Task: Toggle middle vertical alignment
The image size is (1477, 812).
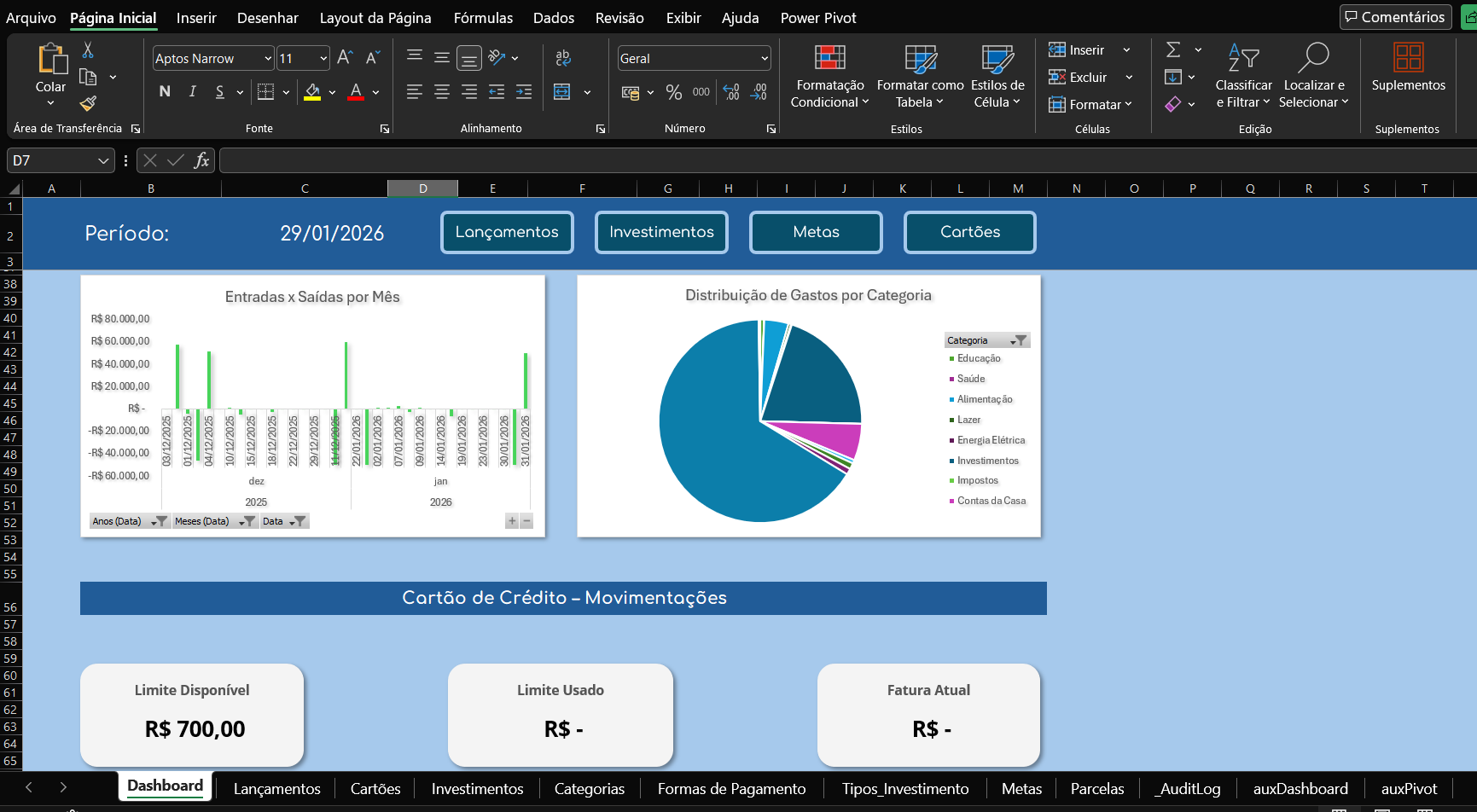Action: [x=442, y=58]
